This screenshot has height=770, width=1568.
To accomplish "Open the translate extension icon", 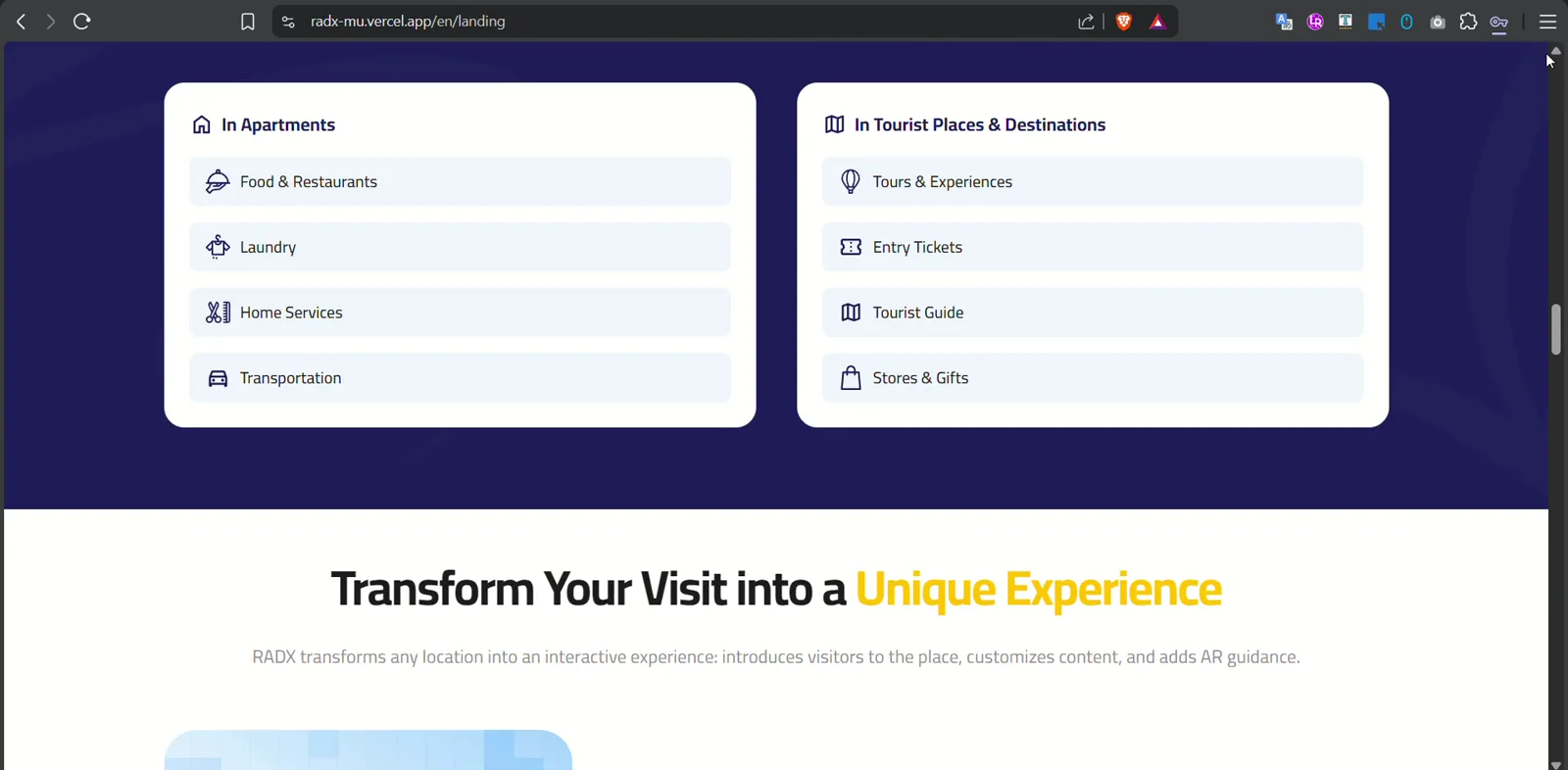I will pos(1284,22).
